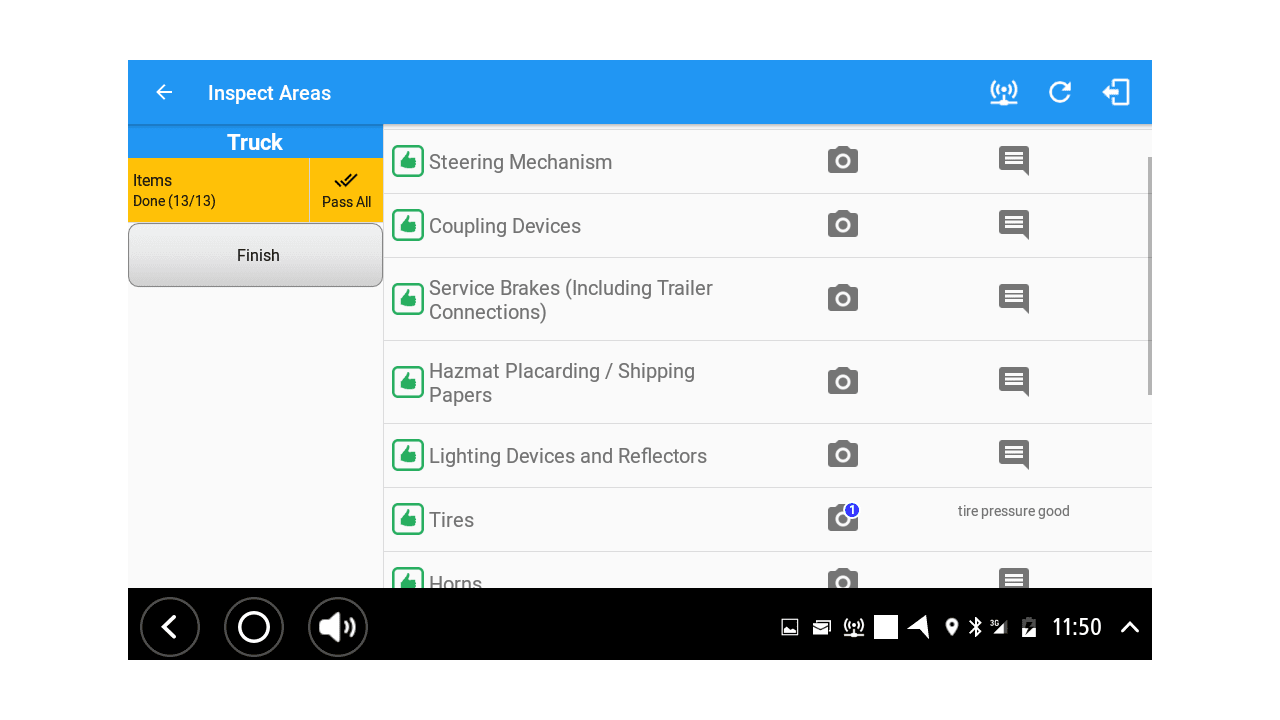
Task: Toggle thumbs-up for Steering Mechanism
Action: click(x=408, y=161)
